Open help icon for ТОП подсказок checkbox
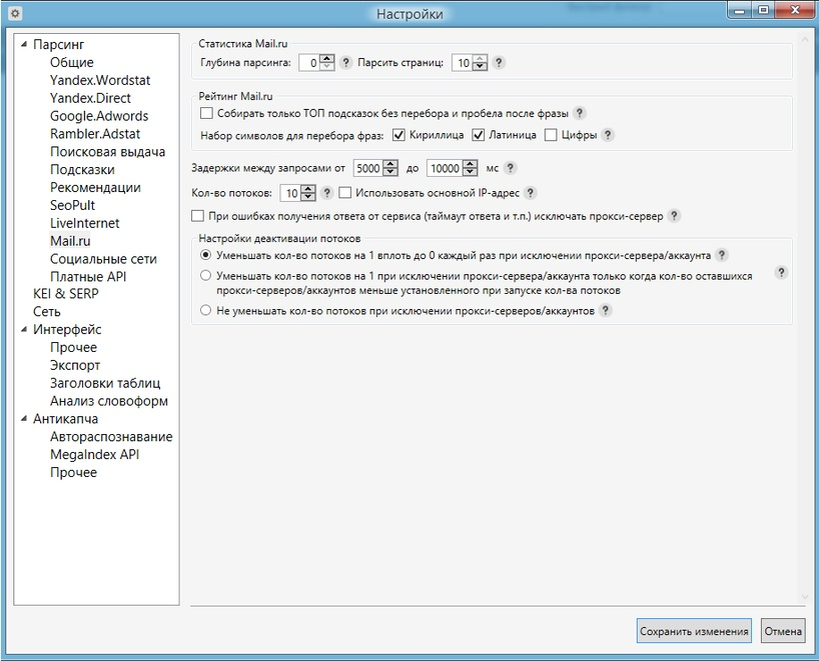The width and height of the screenshot is (819, 661). pos(579,113)
